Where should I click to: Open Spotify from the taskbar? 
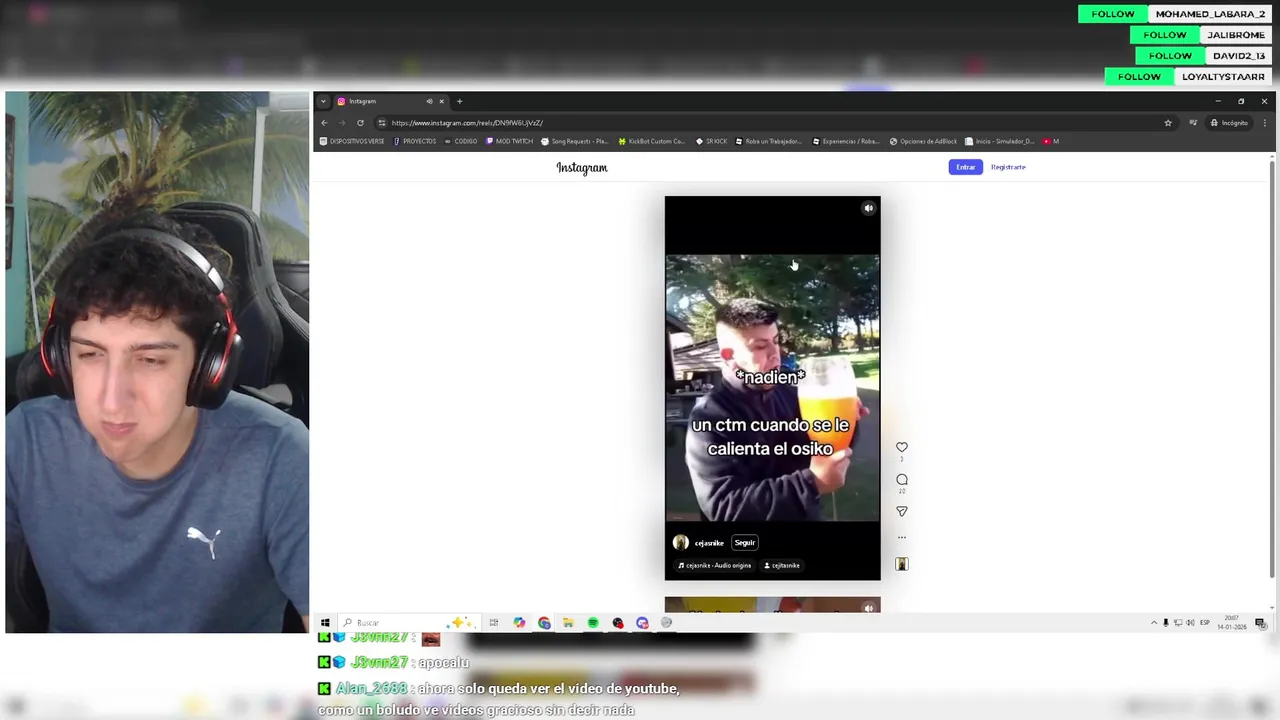[593, 623]
